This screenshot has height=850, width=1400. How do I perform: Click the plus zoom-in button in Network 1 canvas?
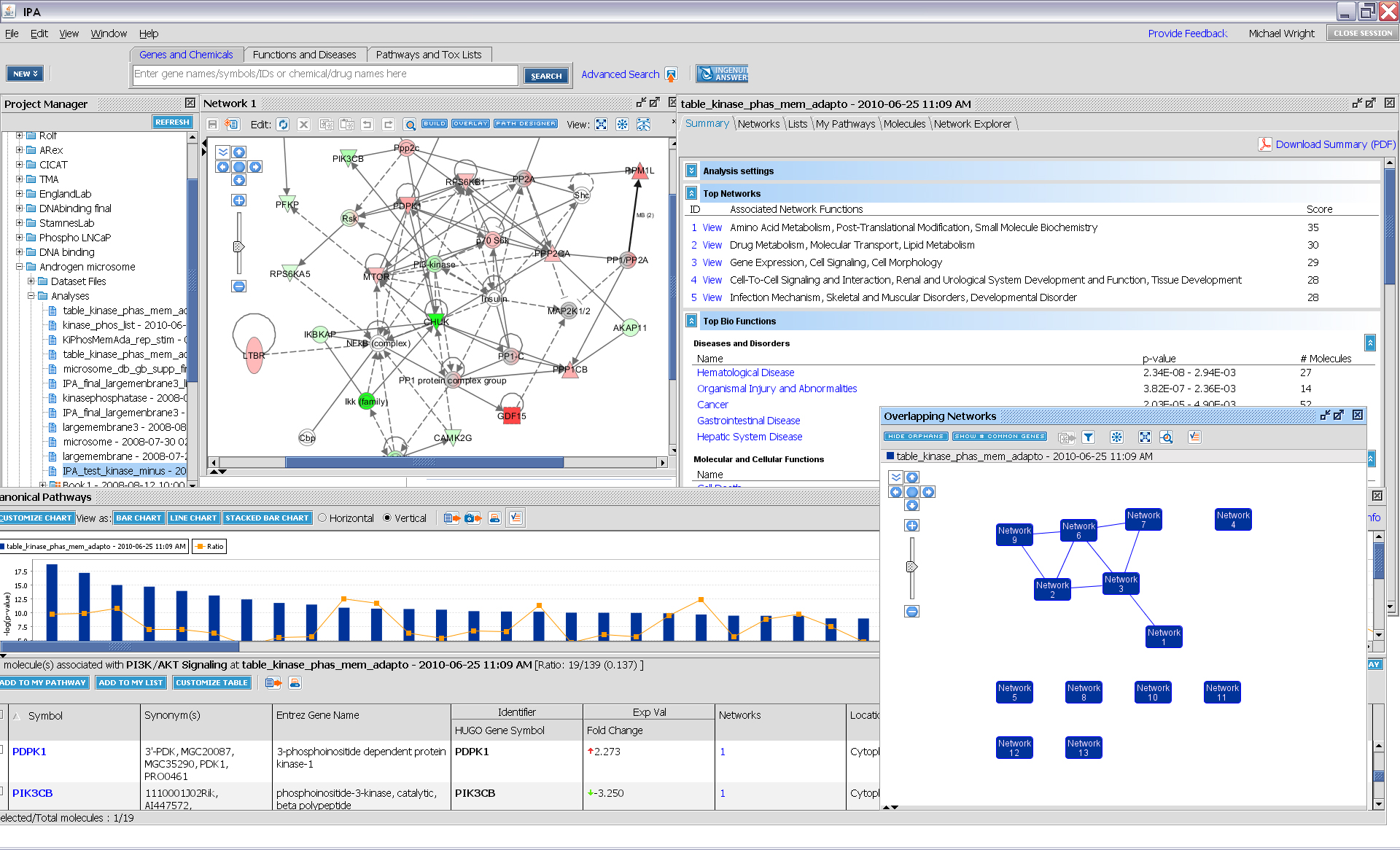[238, 200]
